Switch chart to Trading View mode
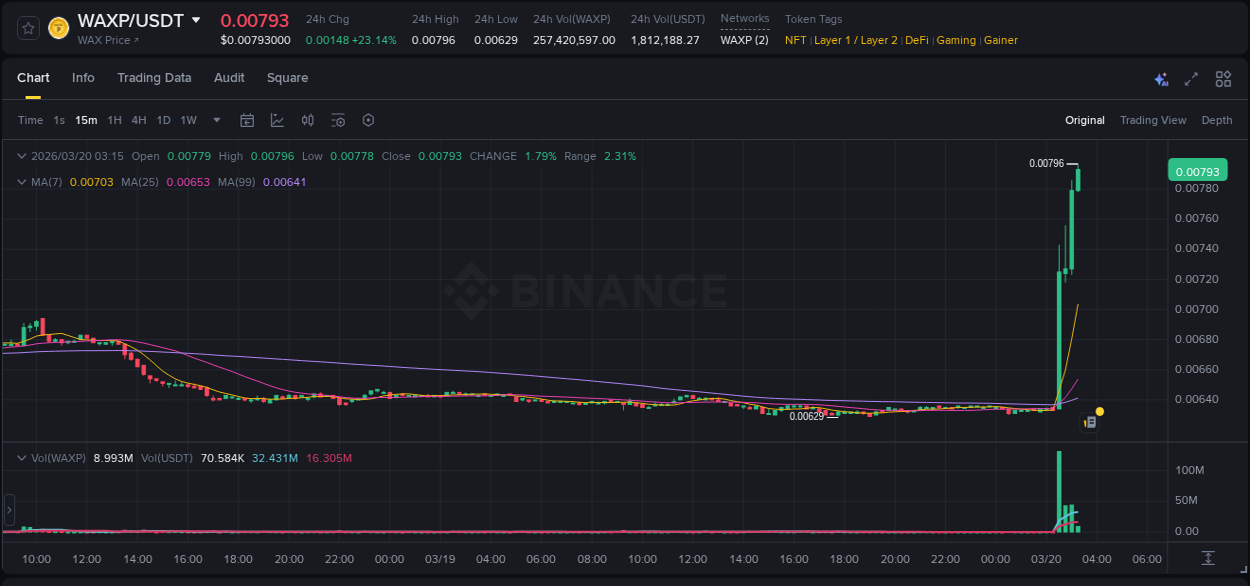1250x586 pixels. (1152, 120)
